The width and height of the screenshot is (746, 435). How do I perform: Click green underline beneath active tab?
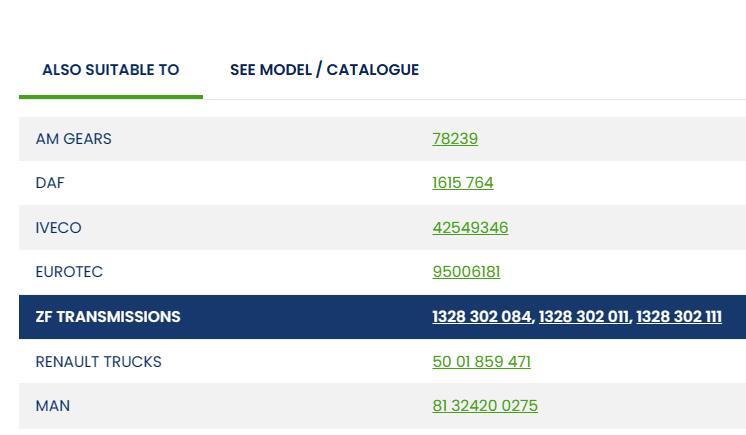pyautogui.click(x=110, y=97)
